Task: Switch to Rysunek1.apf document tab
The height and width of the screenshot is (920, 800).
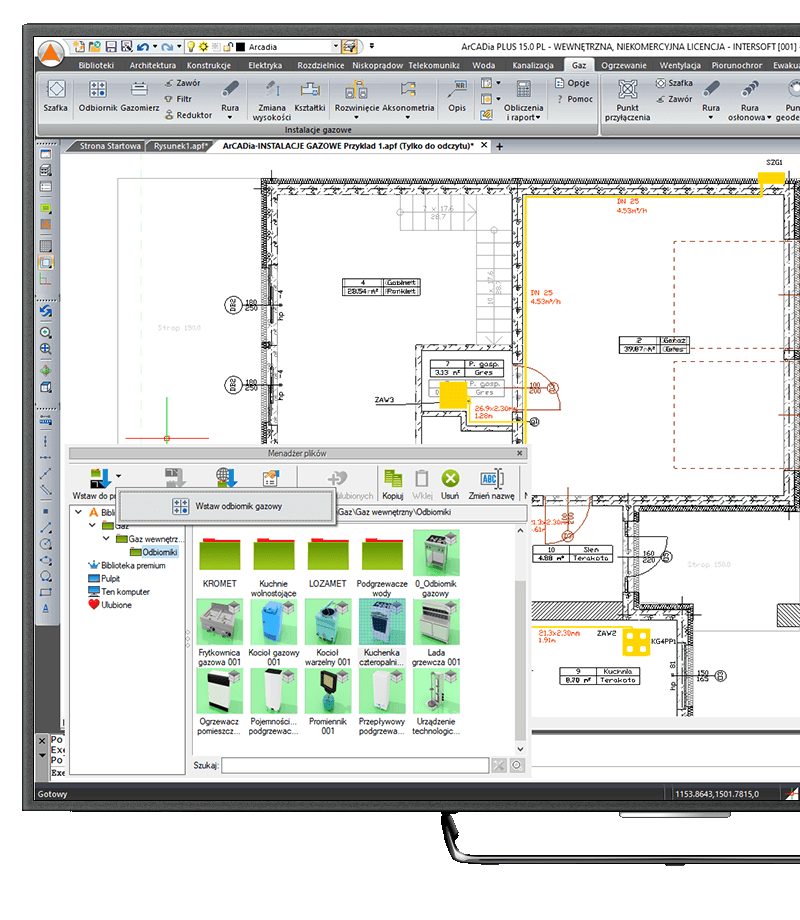Action: tap(181, 146)
